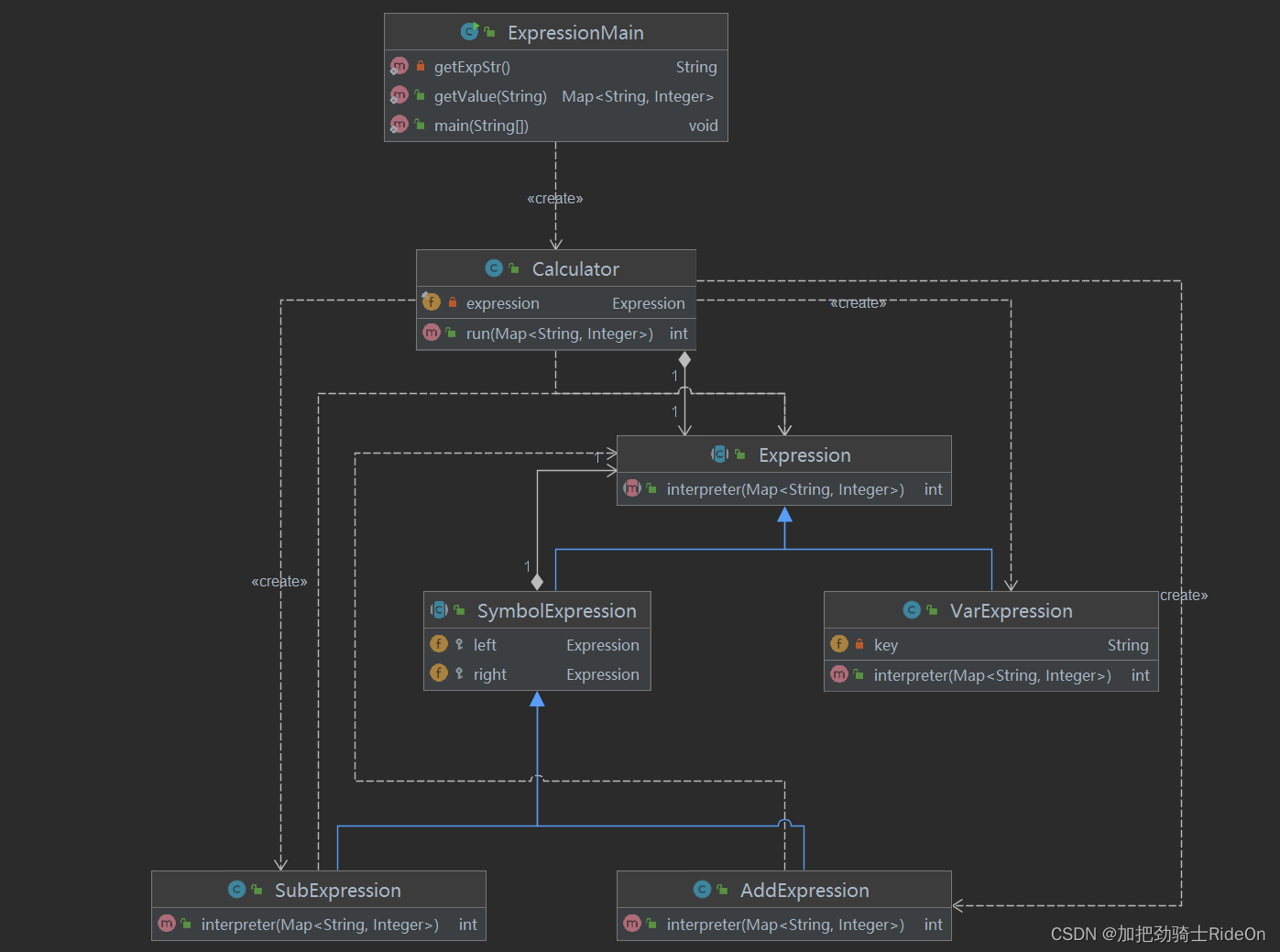Click the left field name in SymbolExpression

pos(485,645)
